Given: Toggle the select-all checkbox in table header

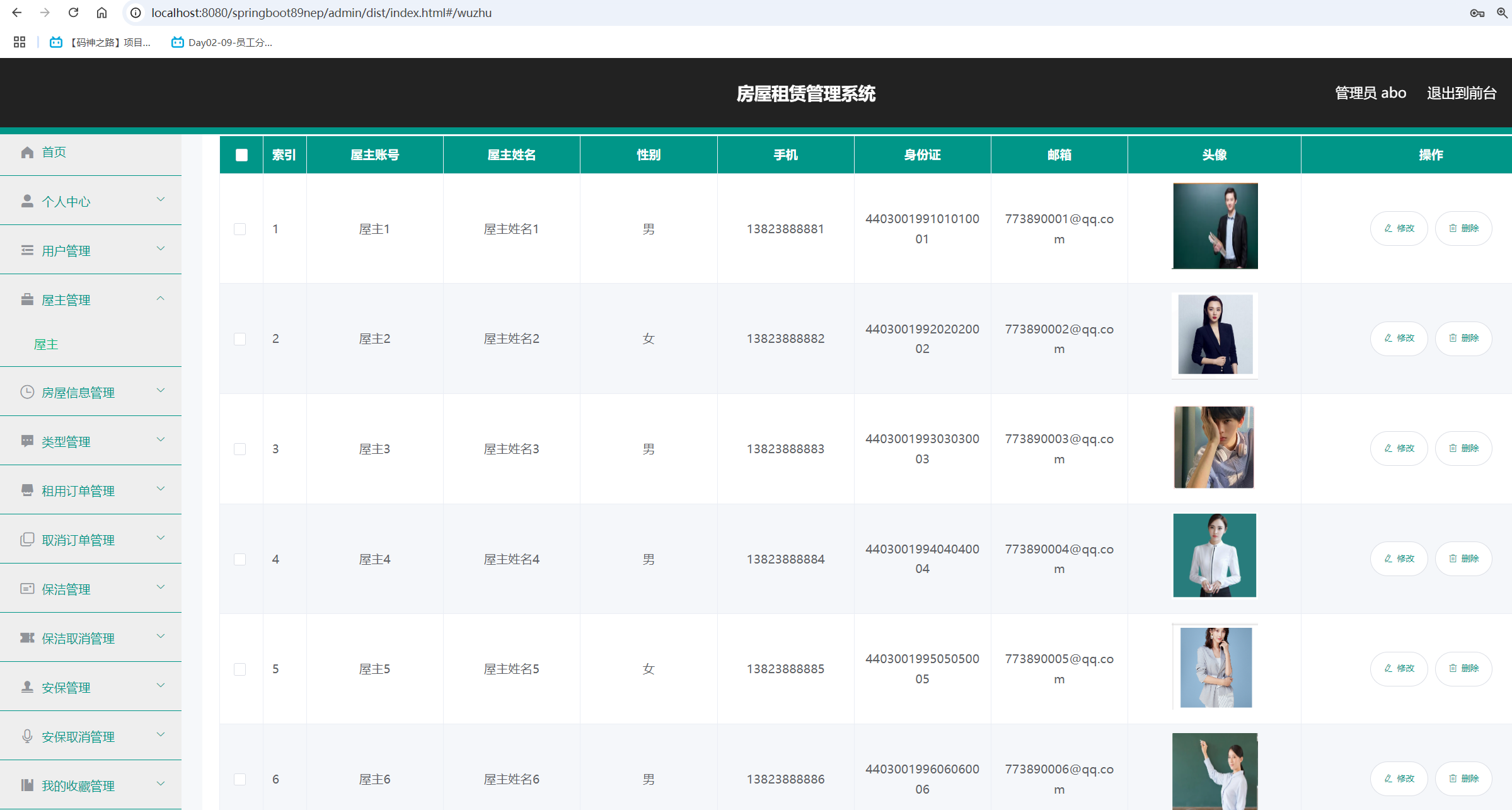Looking at the screenshot, I should tap(241, 155).
